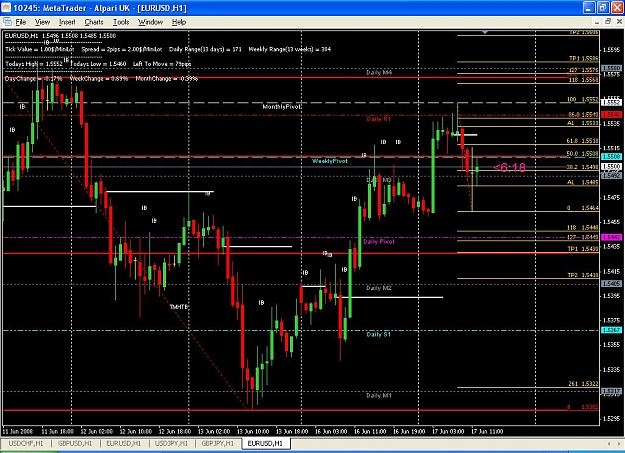Open the Window menu
This screenshot has height=453, width=625.
tap(150, 22)
